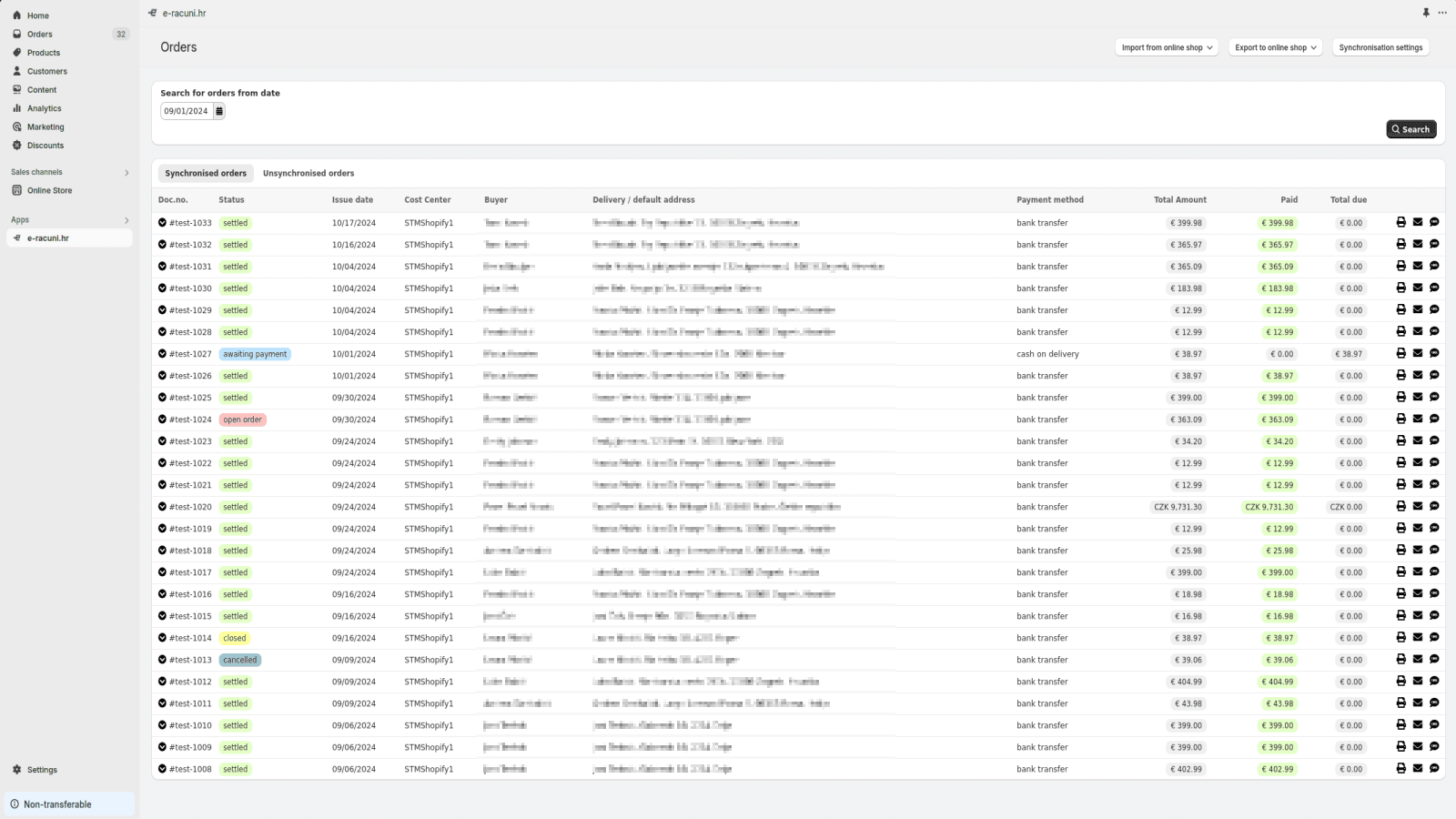Open Customers from the sidebar
This screenshot has height=819, width=1456.
coord(45,71)
